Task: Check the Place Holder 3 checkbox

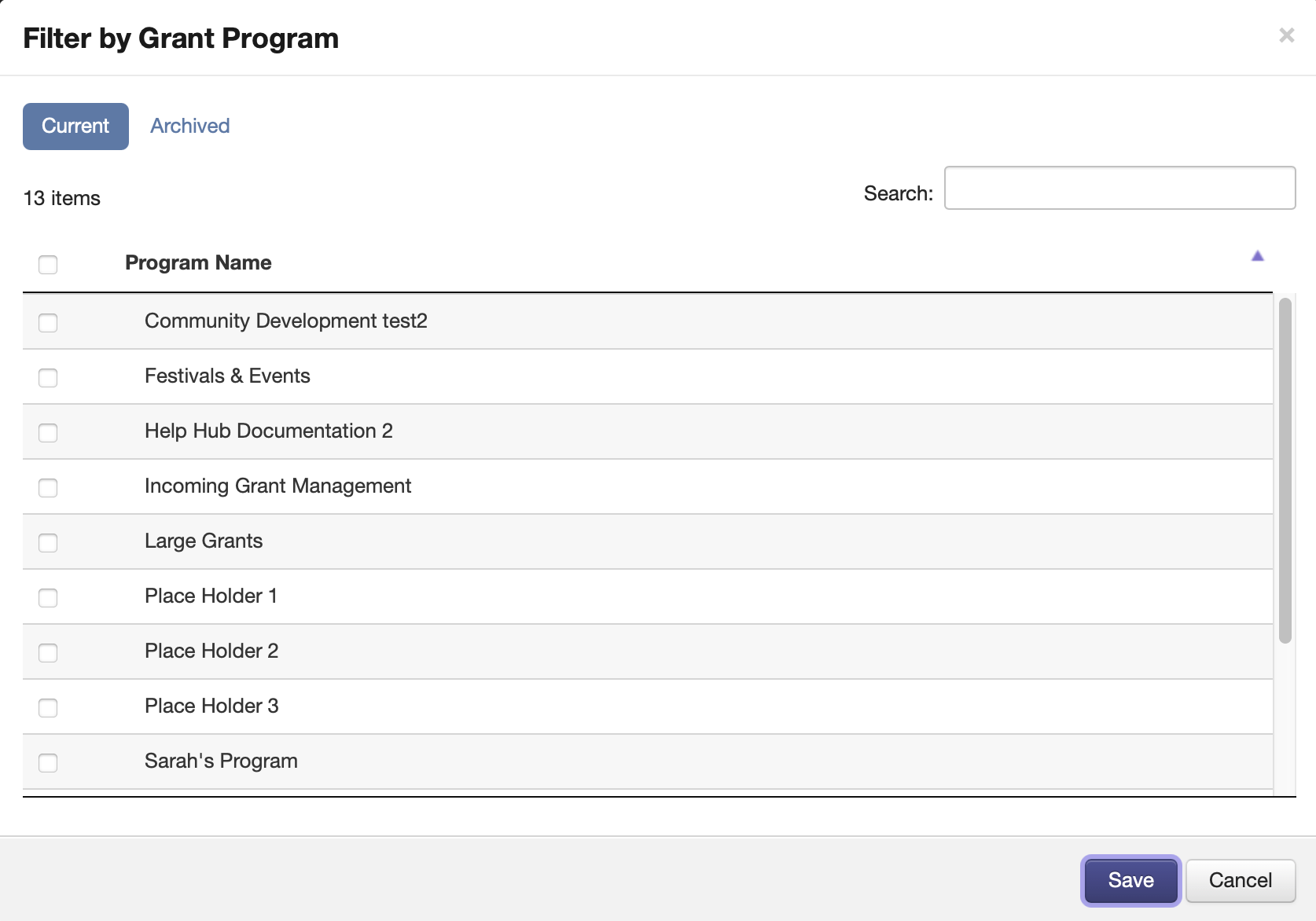Action: point(48,707)
